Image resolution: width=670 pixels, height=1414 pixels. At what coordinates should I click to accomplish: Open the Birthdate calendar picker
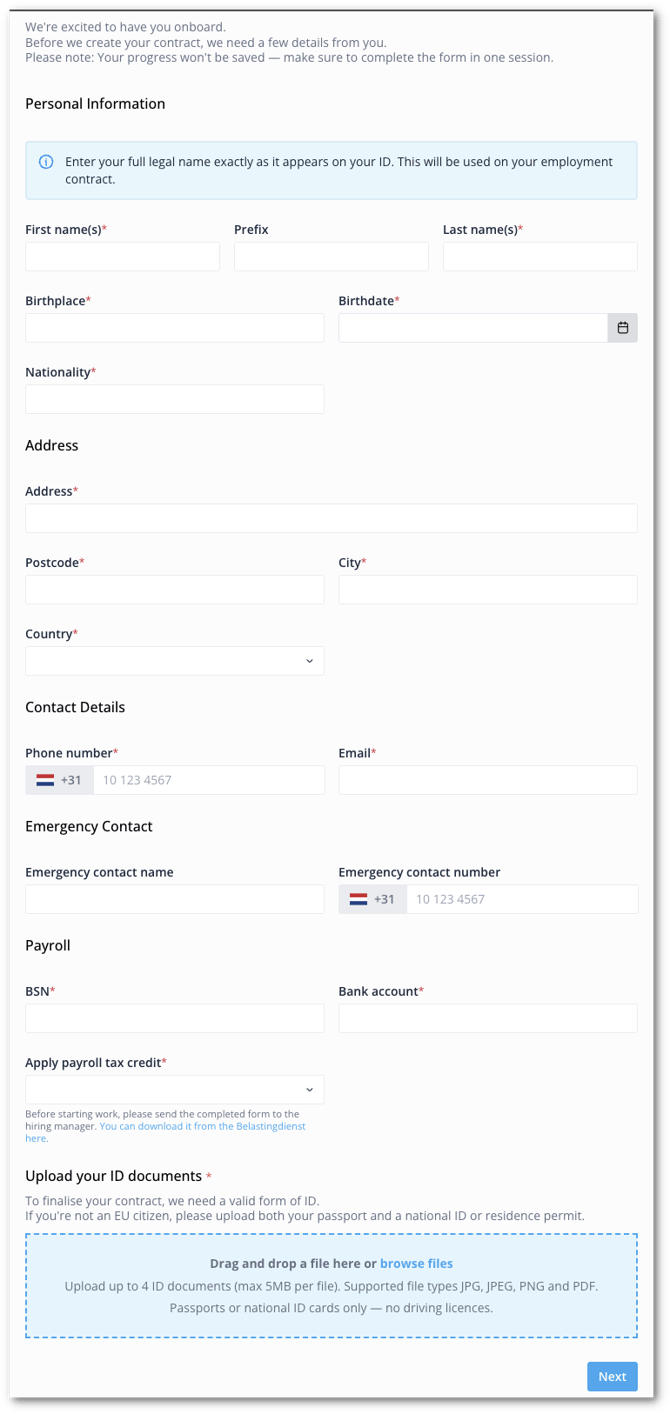(x=623, y=327)
